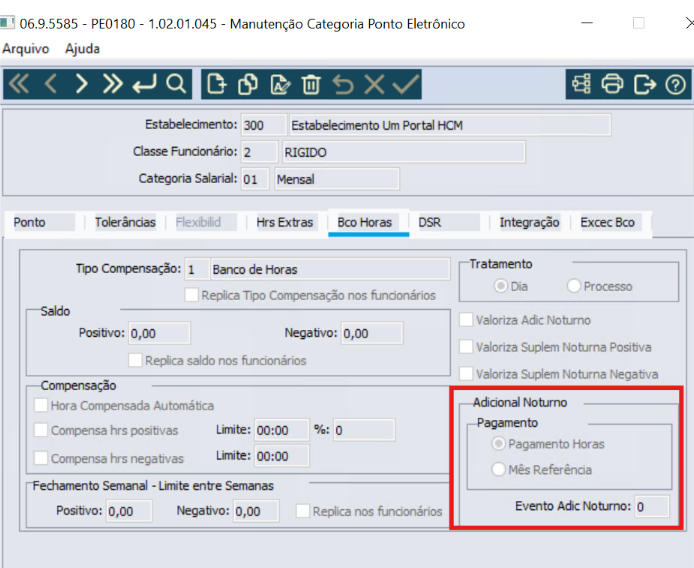Check Replica nos funcionários in Fechamento Semanal

(x=303, y=511)
